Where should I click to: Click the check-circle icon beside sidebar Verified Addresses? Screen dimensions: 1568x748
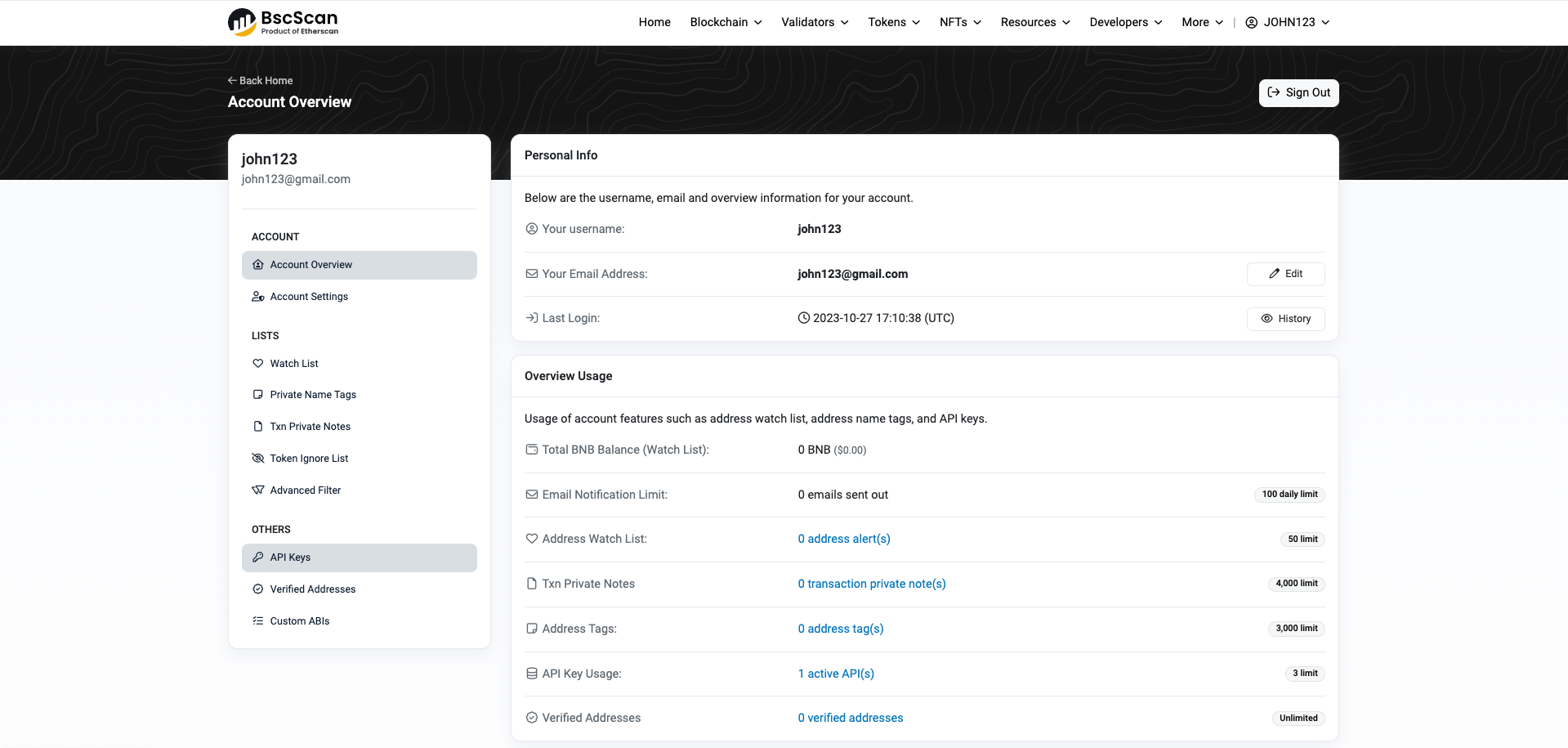pos(258,589)
